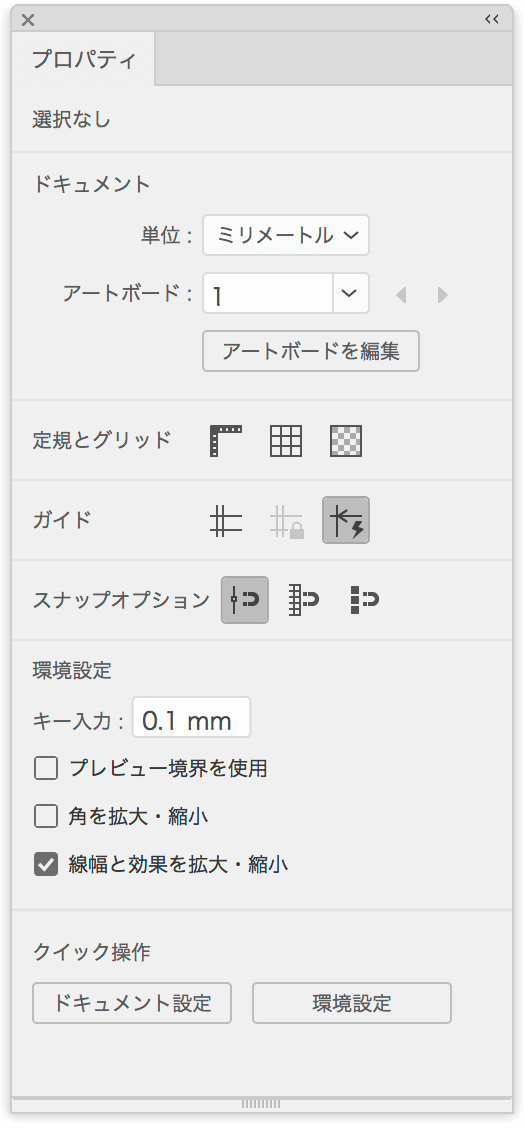The width and height of the screenshot is (524, 1128).
Task: Enable snap to pixel icon
Action: click(x=364, y=600)
